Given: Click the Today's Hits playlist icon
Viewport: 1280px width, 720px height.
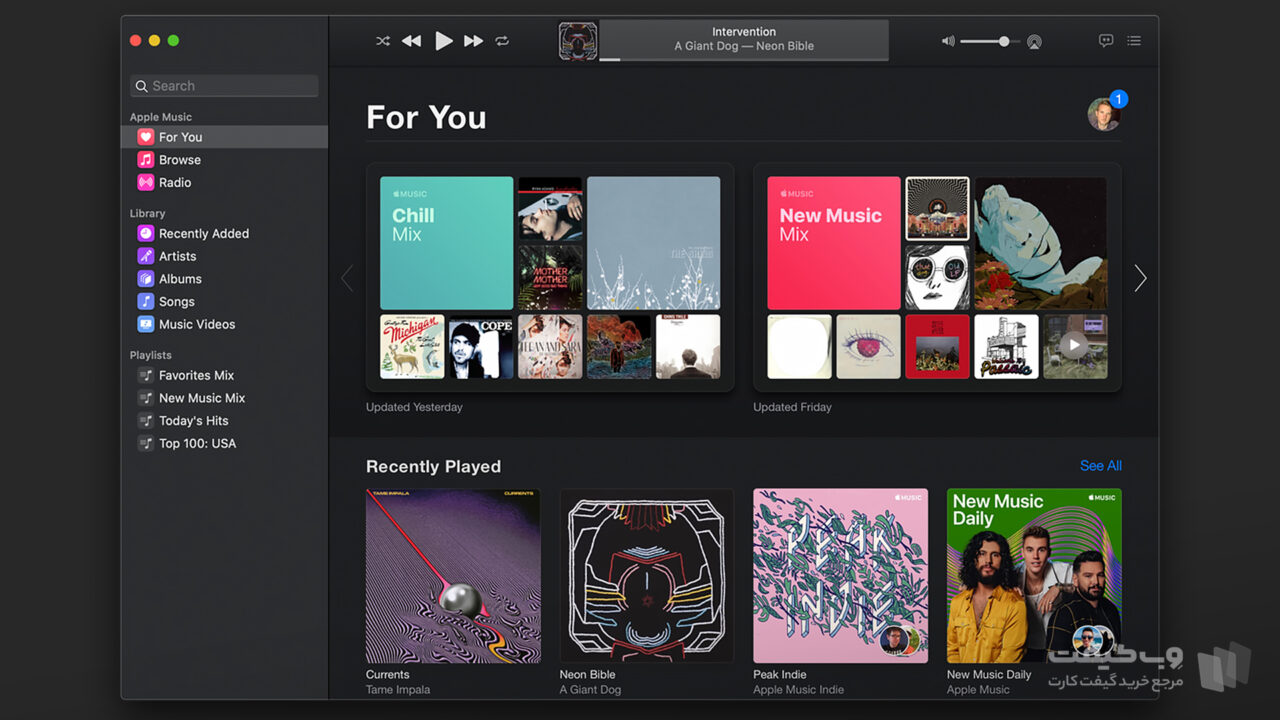Looking at the screenshot, I should 145,421.
